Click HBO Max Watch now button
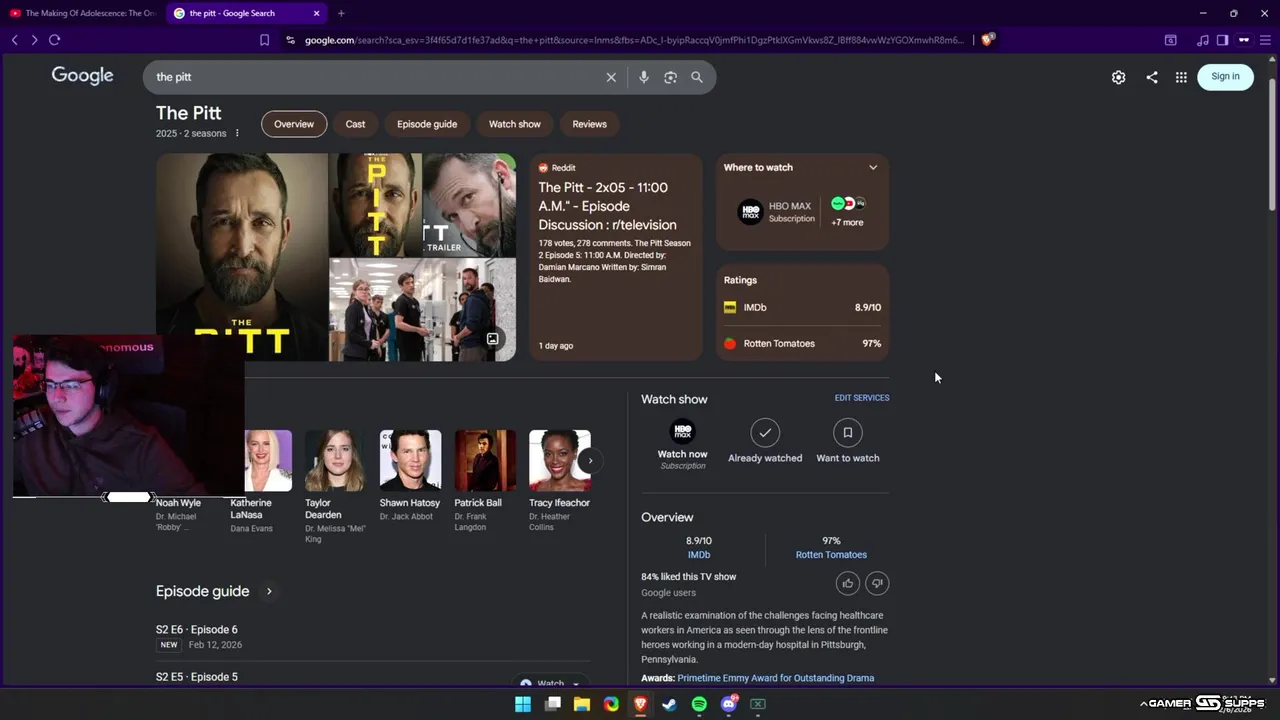Viewport: 1280px width, 720px height. 682,444
